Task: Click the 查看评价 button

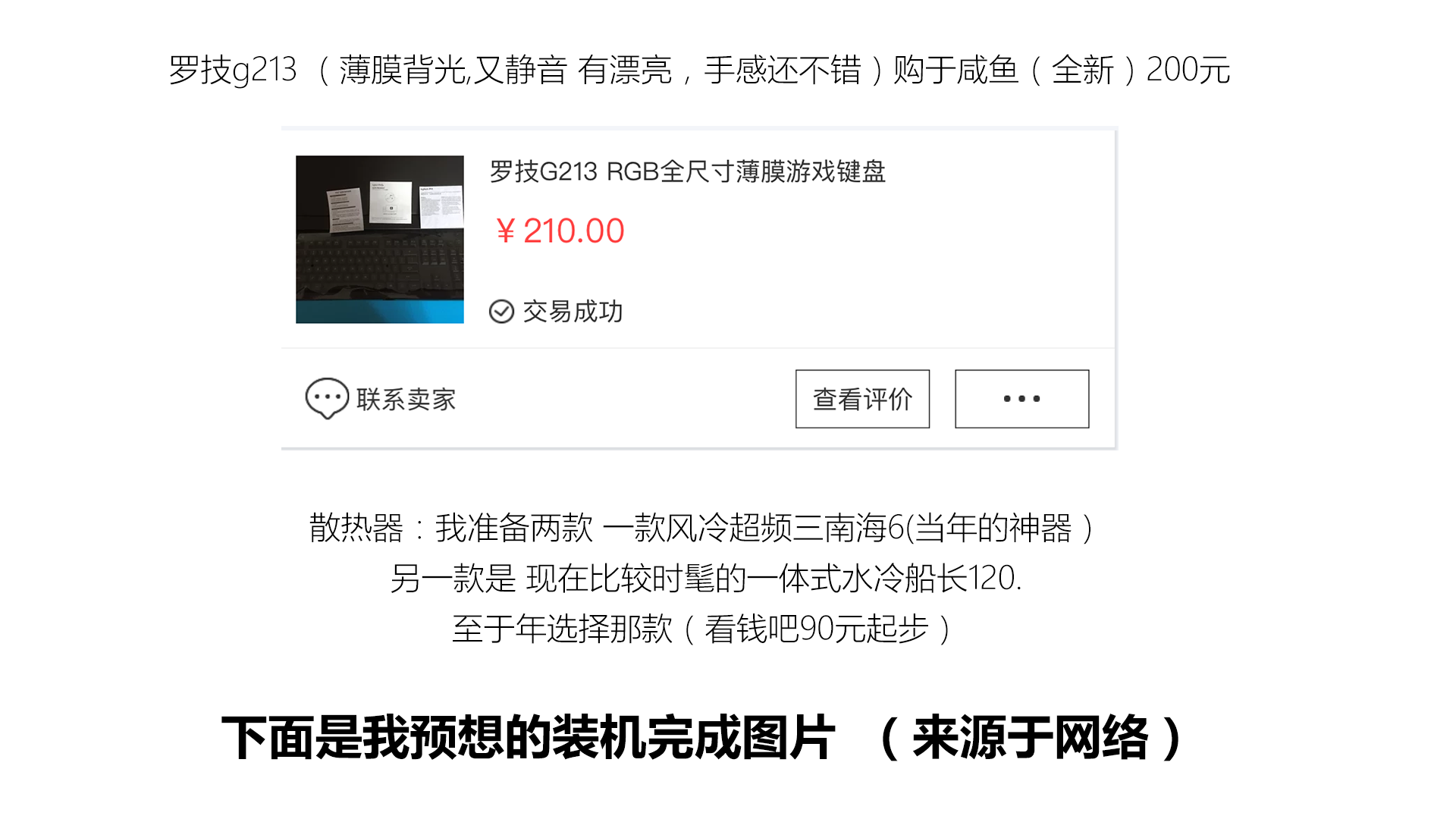Action: (862, 399)
